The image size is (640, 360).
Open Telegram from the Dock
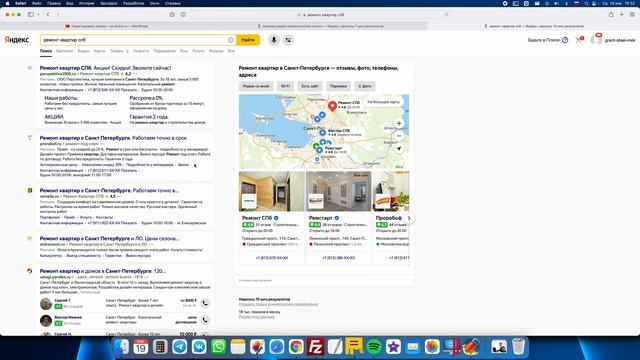(179, 347)
